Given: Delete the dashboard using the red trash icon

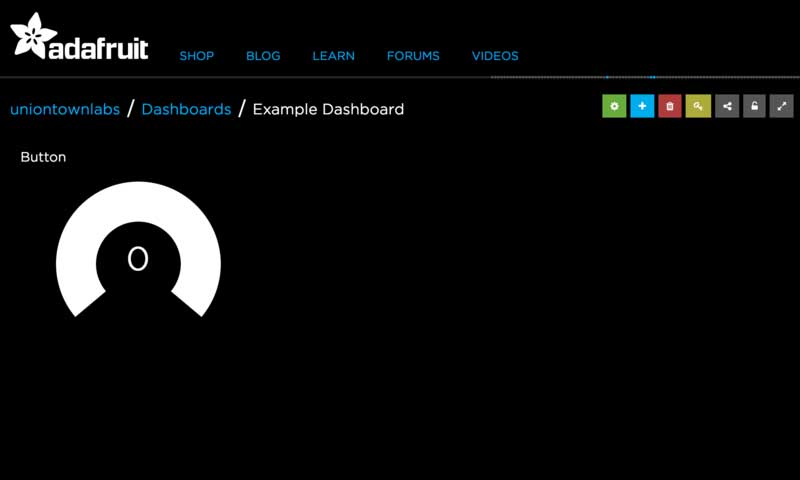Looking at the screenshot, I should pyautogui.click(x=670, y=106).
